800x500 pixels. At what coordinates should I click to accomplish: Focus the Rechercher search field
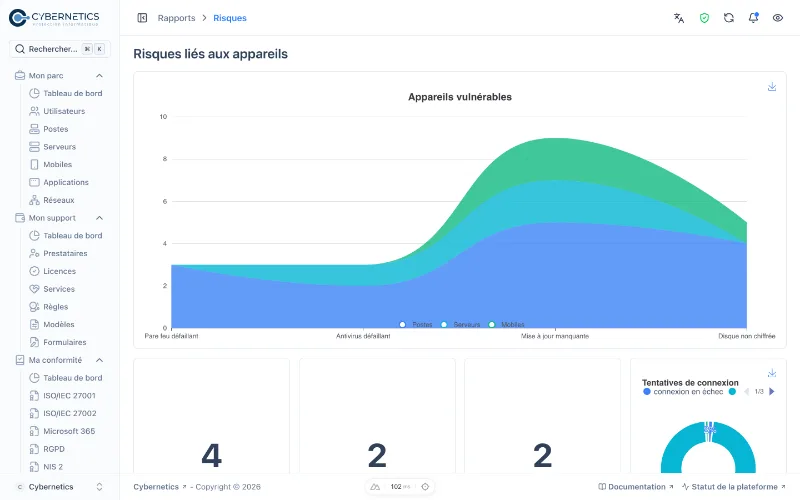pyautogui.click(x=60, y=49)
